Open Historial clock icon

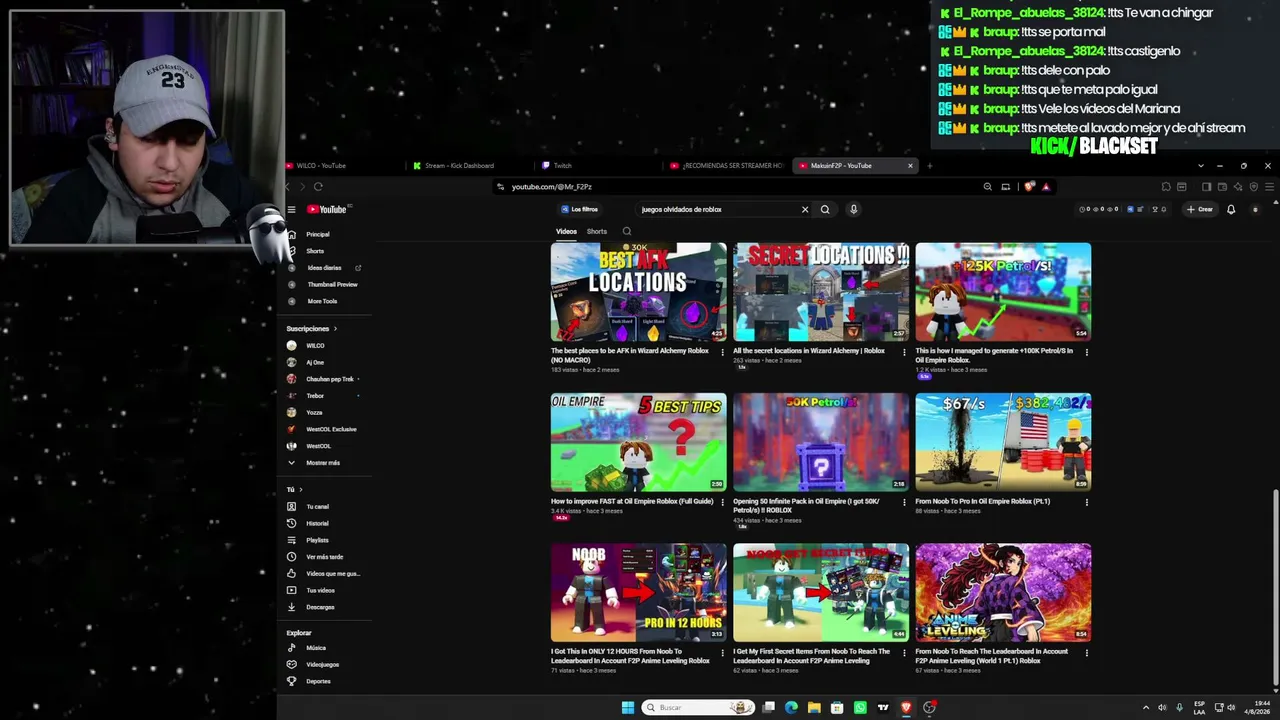(291, 523)
